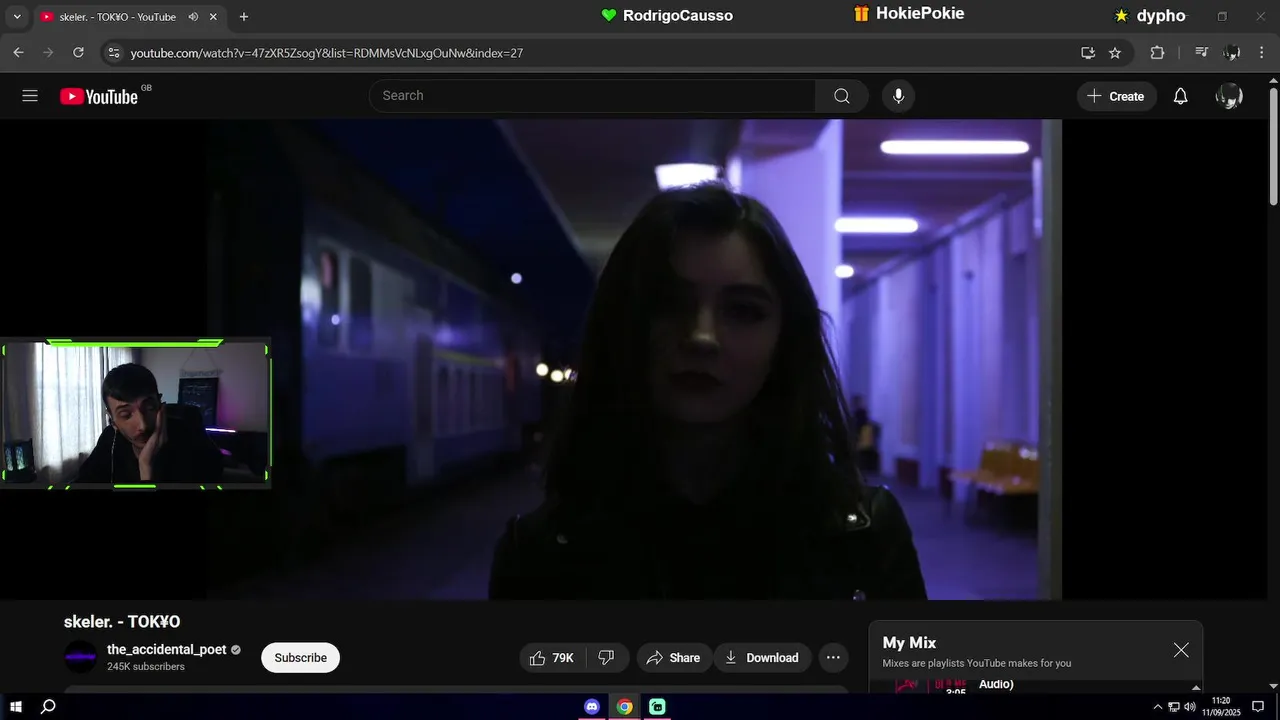
Task: Dislike the video with thumbs down
Action: coord(606,658)
